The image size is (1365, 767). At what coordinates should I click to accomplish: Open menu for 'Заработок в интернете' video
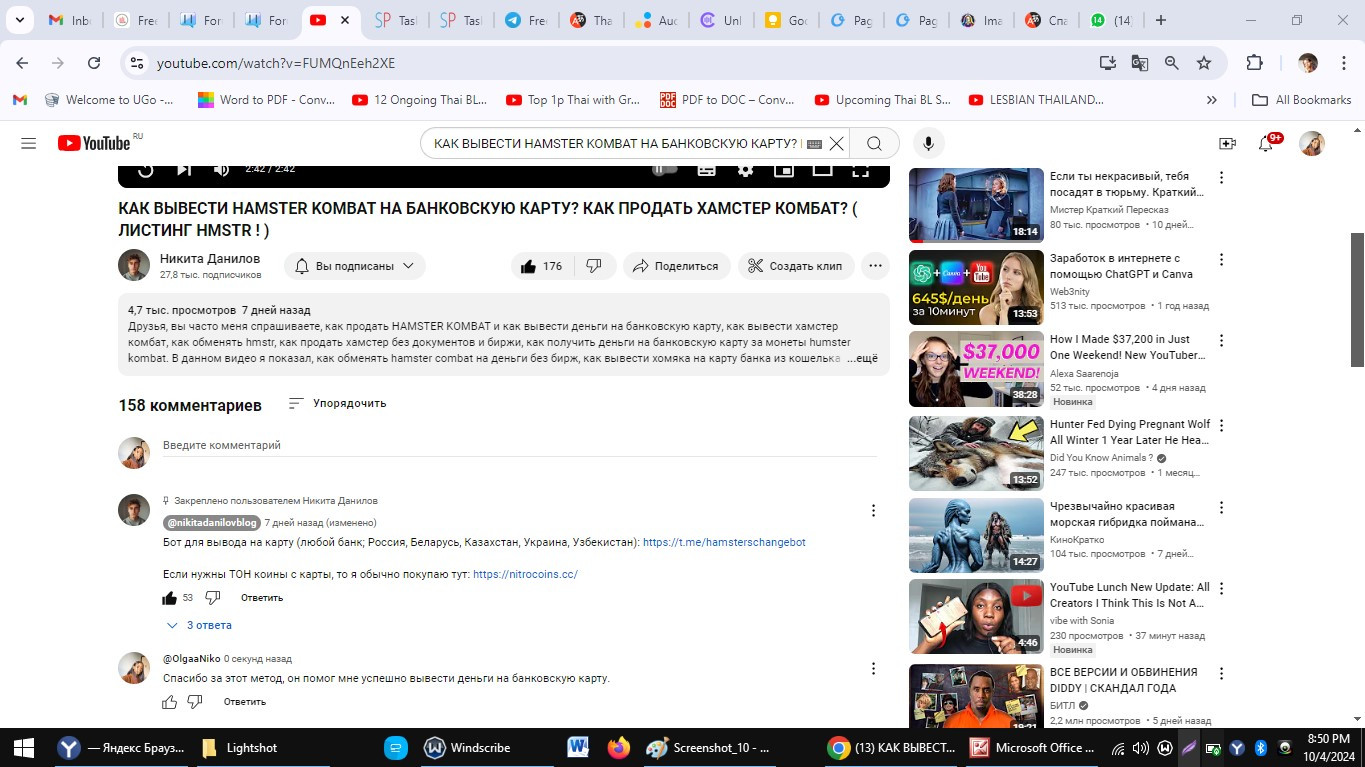pos(1221,260)
